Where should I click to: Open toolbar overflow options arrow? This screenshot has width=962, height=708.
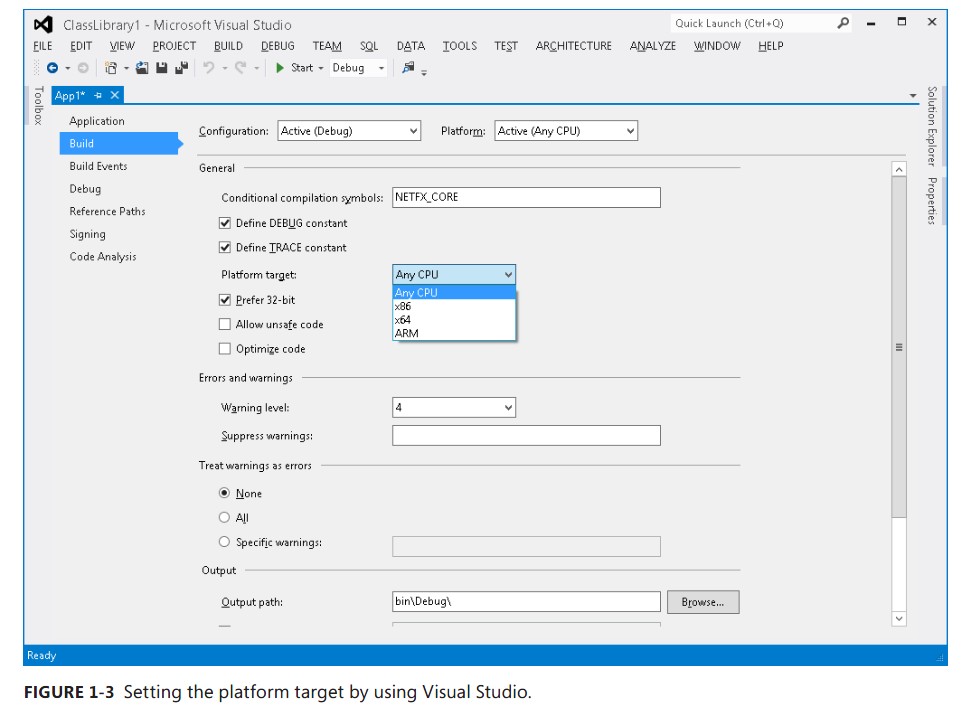pos(424,72)
